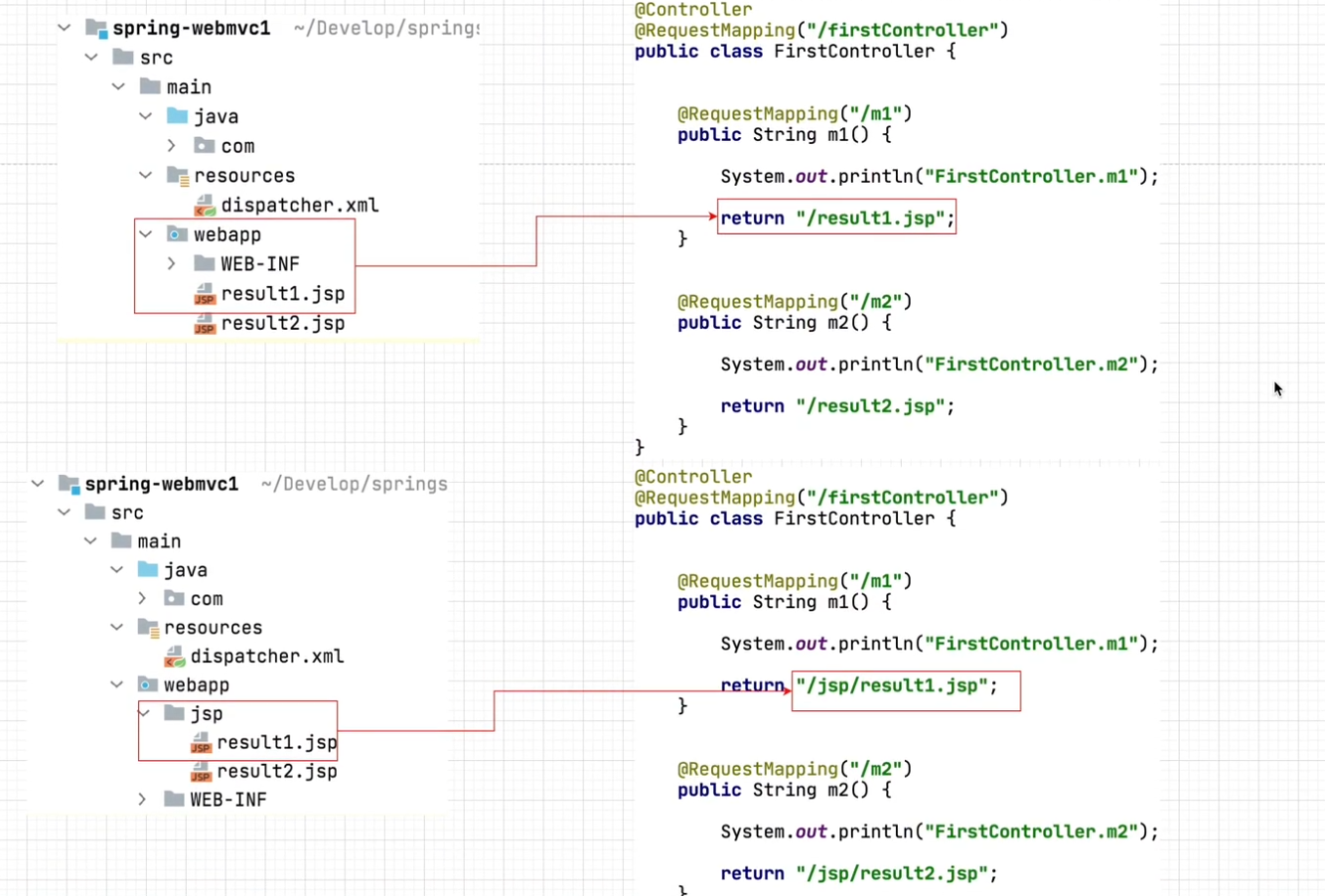The image size is (1325, 896).
Task: Click the upper java source folder icon
Action: pos(178,116)
